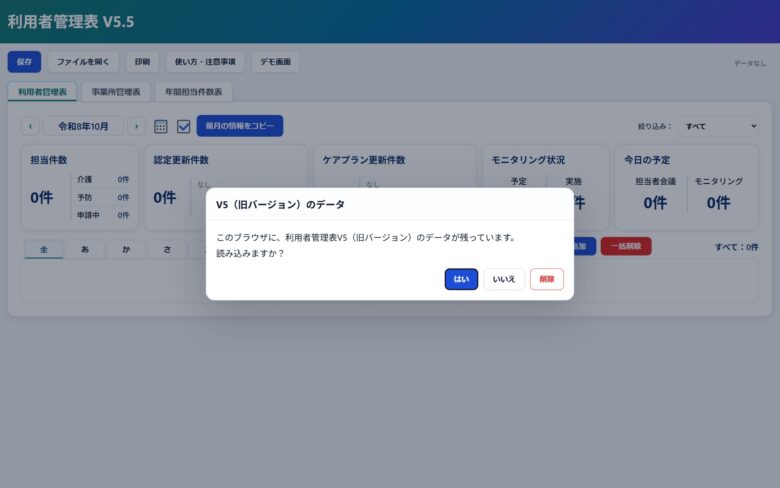The height and width of the screenshot is (488, 780).
Task: Go to the previous month arrow
Action: (30, 126)
